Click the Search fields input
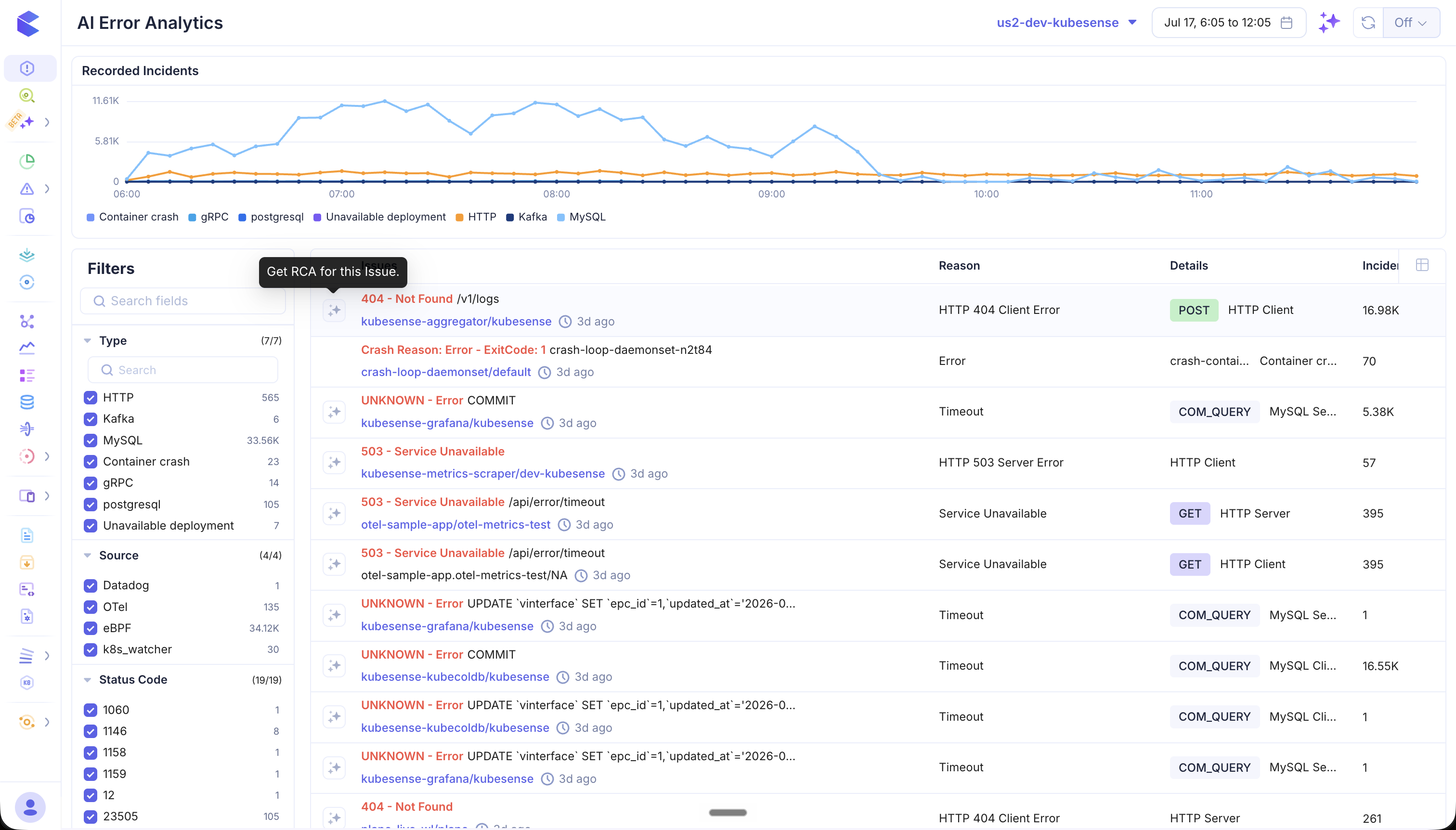 point(182,301)
